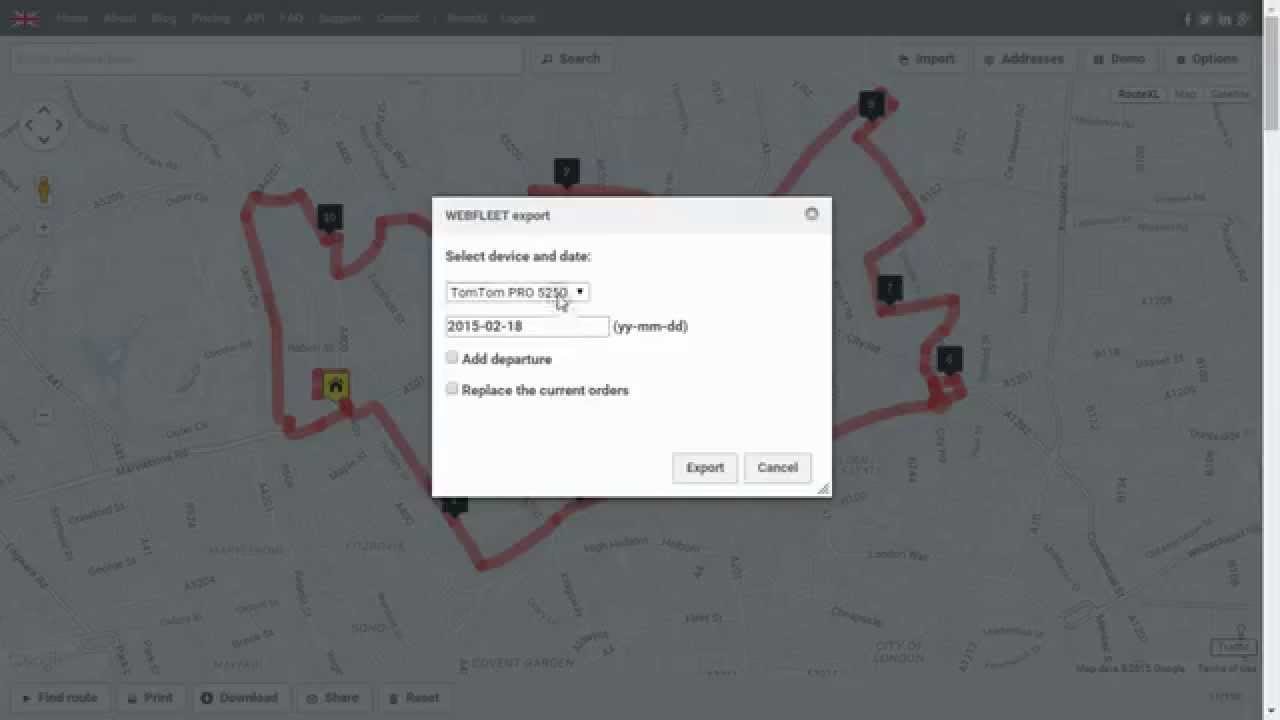Click the map pan control arrows

point(44,125)
